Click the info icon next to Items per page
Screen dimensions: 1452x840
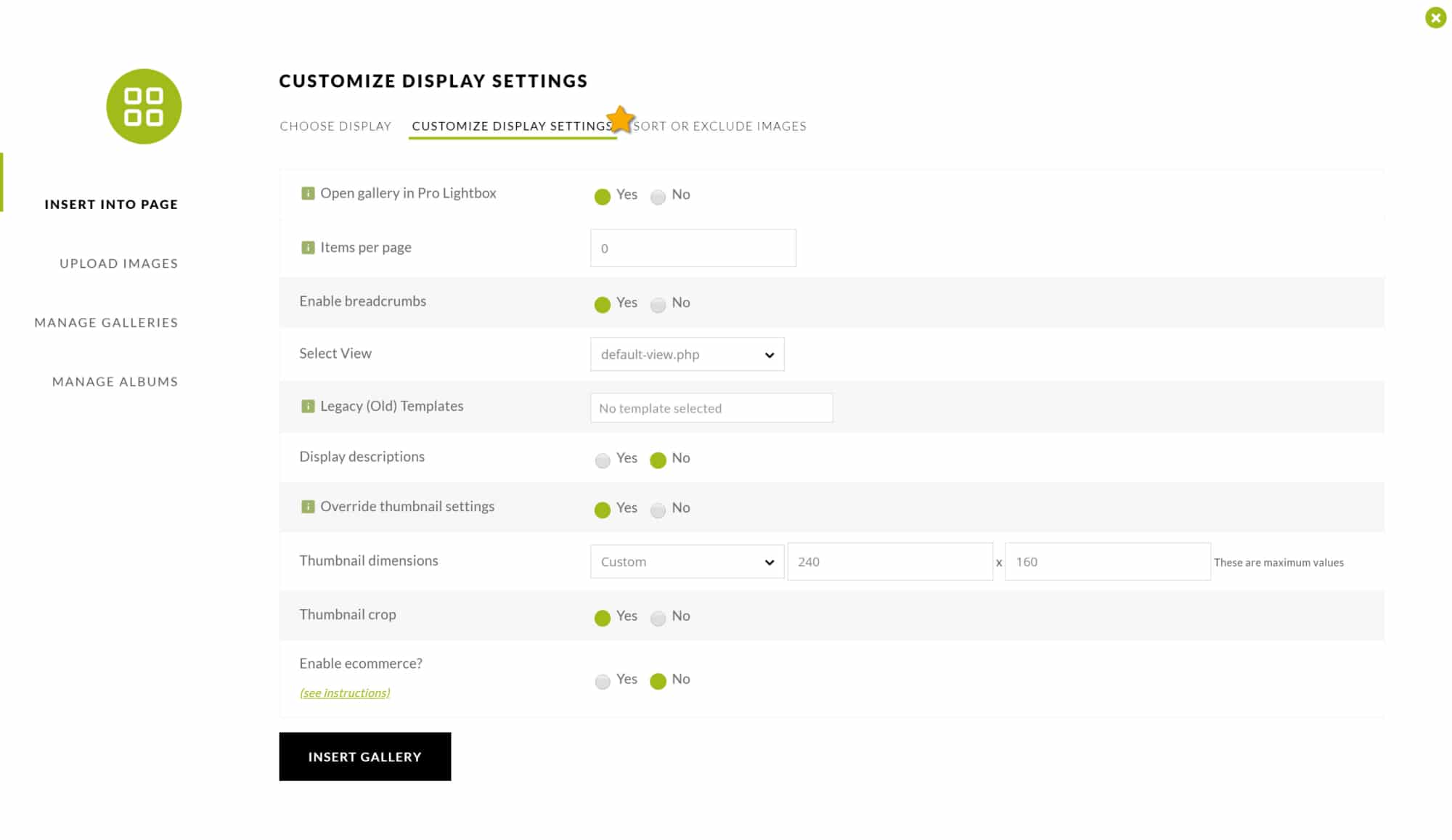tap(308, 248)
